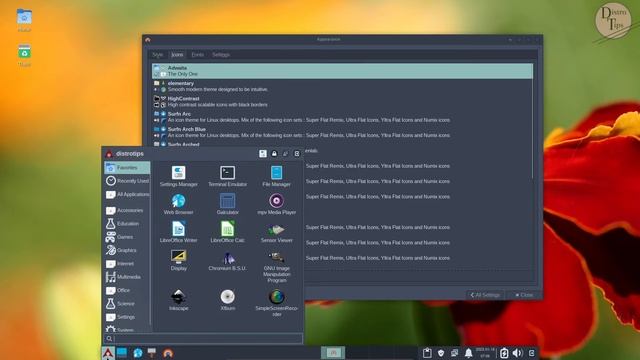
Task: Show All Applications category
Action: pyautogui.click(x=127, y=194)
